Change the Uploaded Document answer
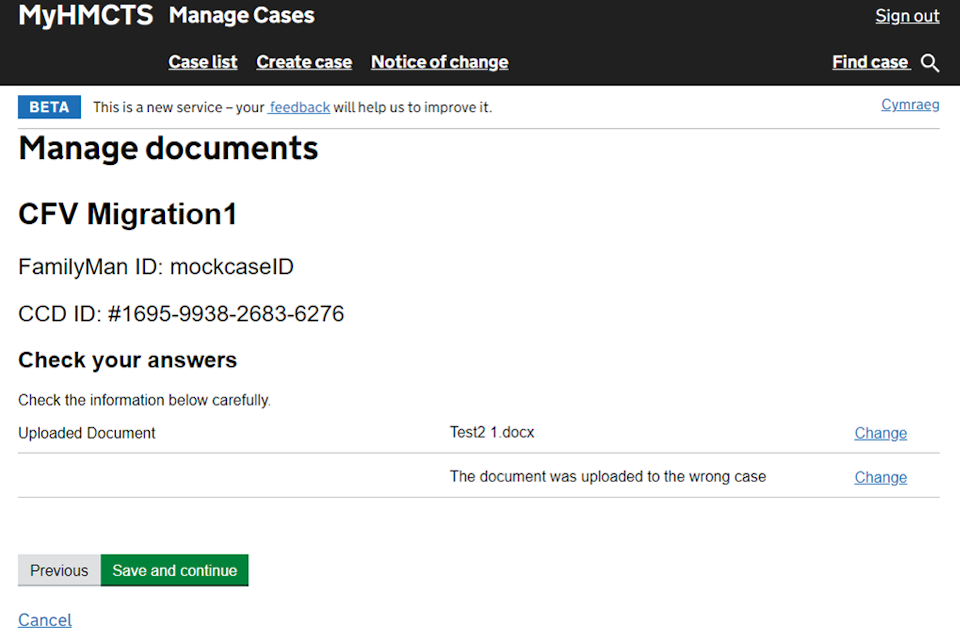Viewport: 960px width, 640px height. tap(880, 433)
